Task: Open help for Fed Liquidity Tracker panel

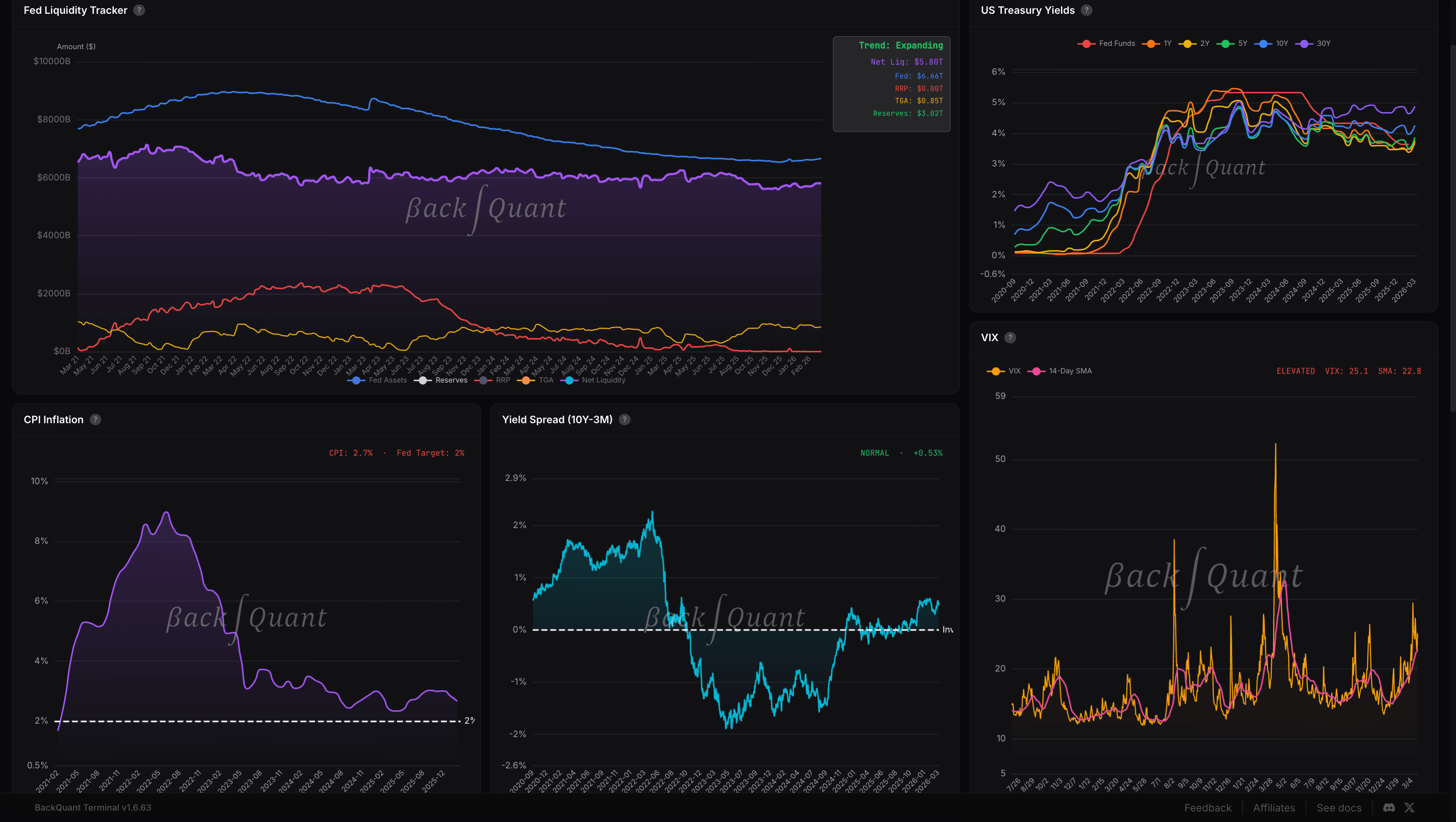Action: pyautogui.click(x=139, y=10)
